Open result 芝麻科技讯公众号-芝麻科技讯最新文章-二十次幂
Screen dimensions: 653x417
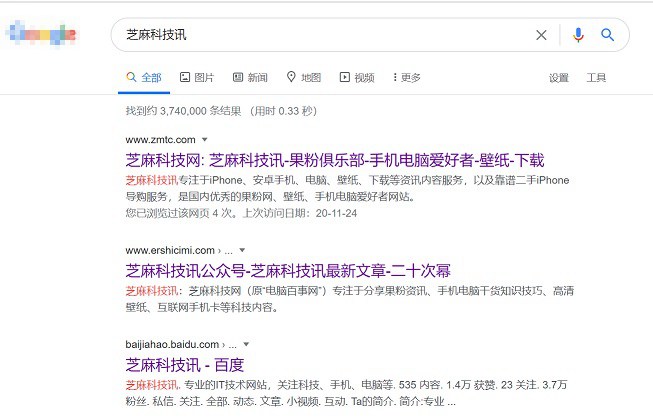click(288, 271)
